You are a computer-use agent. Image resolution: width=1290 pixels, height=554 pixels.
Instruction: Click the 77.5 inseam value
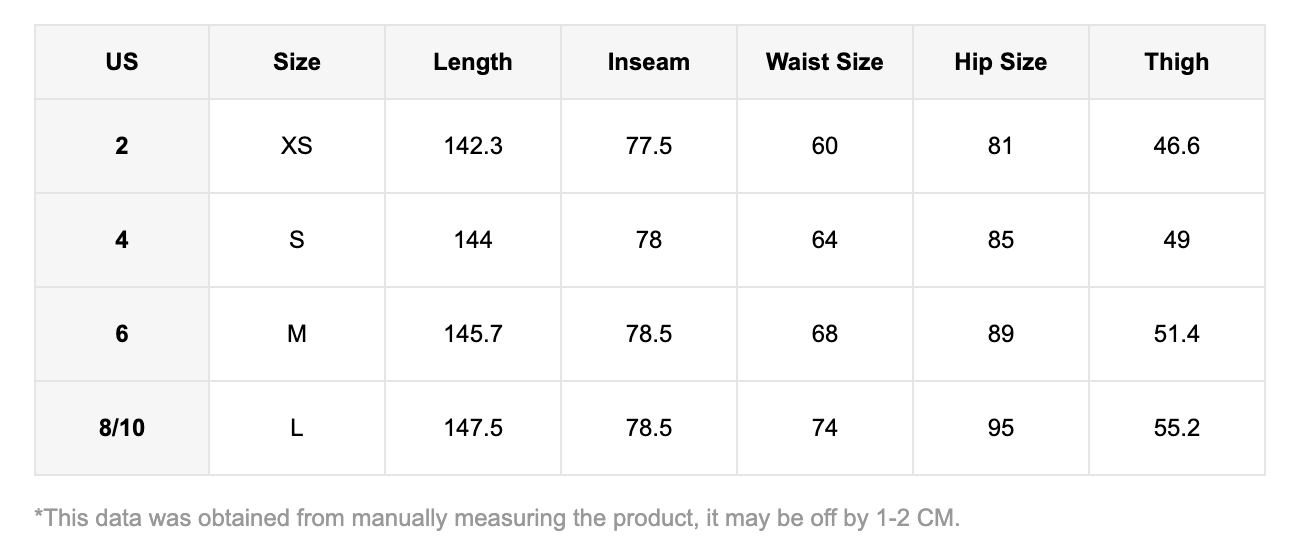coord(649,146)
